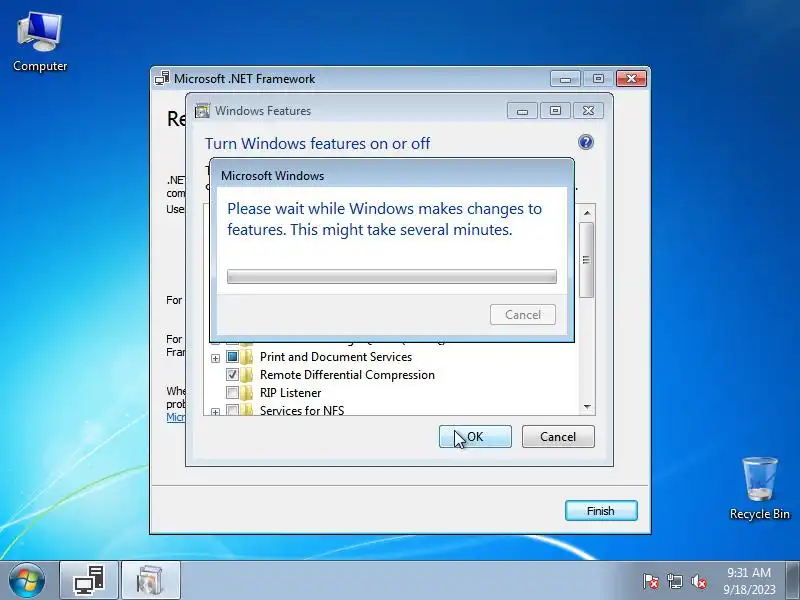Check the RIP Listener checkbox
This screenshot has width=800, height=600.
tap(232, 392)
